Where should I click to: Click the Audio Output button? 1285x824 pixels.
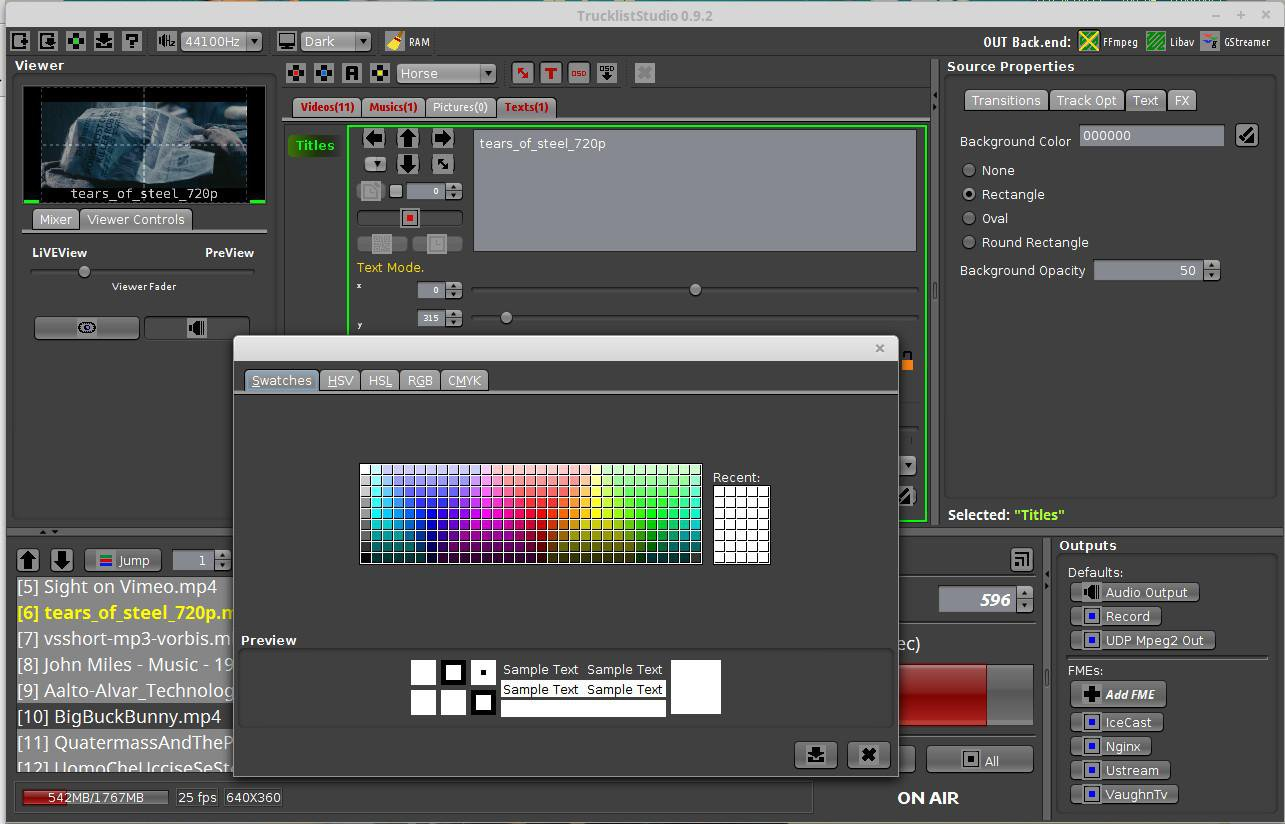click(1135, 592)
